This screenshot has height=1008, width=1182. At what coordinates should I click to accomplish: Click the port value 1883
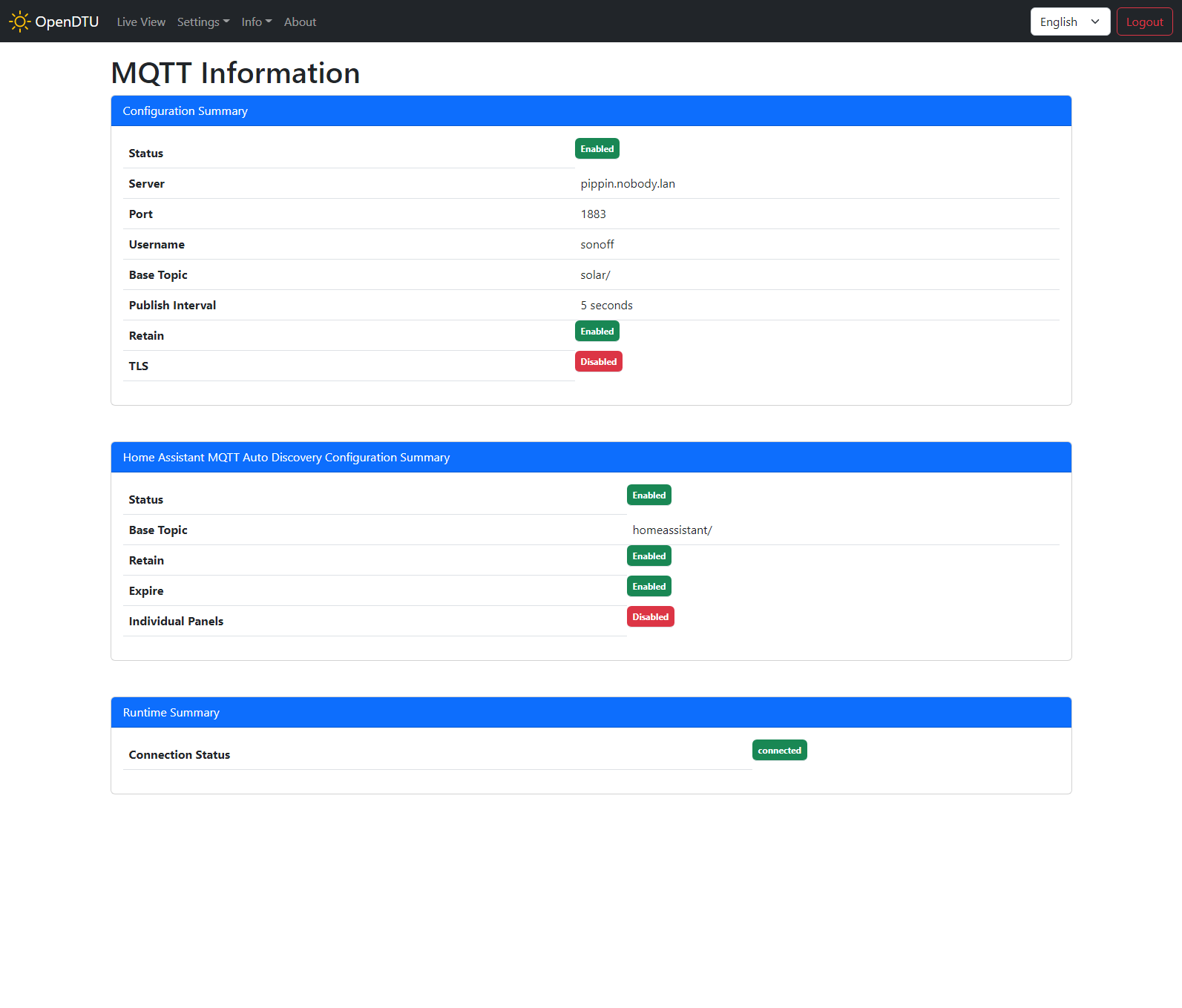[593, 214]
